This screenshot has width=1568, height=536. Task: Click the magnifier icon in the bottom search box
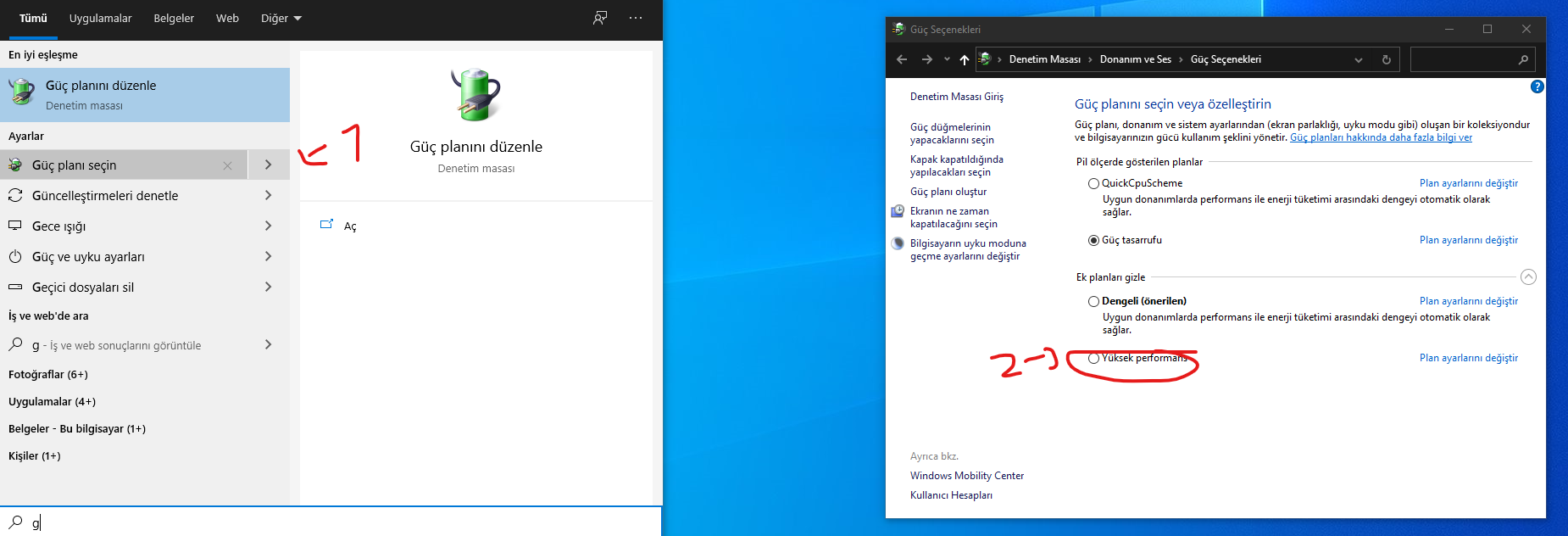15,522
